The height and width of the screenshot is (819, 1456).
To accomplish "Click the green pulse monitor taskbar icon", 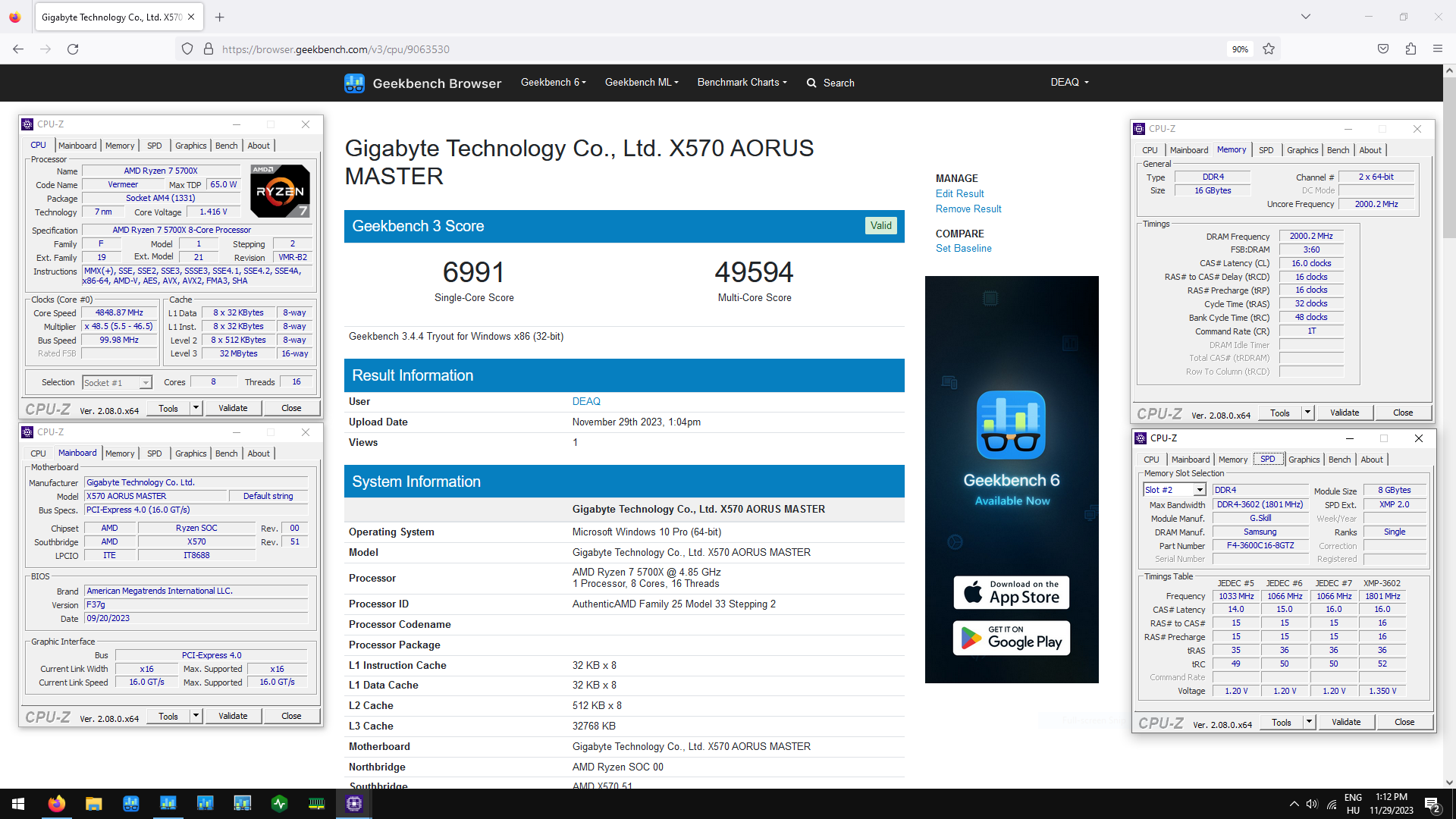I will [x=279, y=804].
